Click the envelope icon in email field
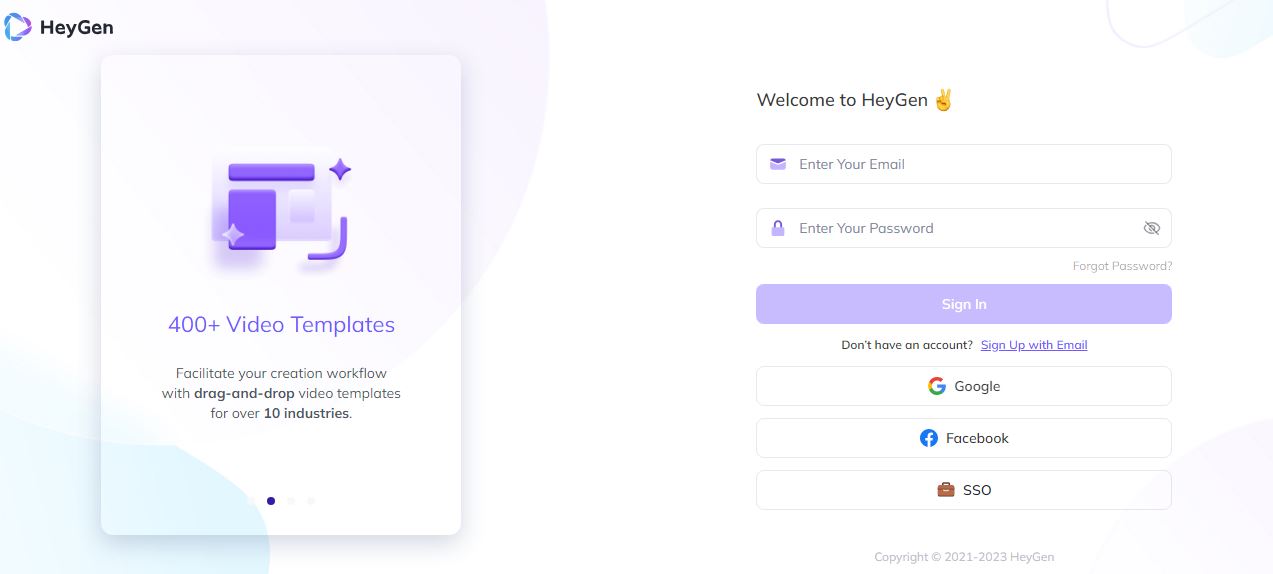 coord(778,164)
